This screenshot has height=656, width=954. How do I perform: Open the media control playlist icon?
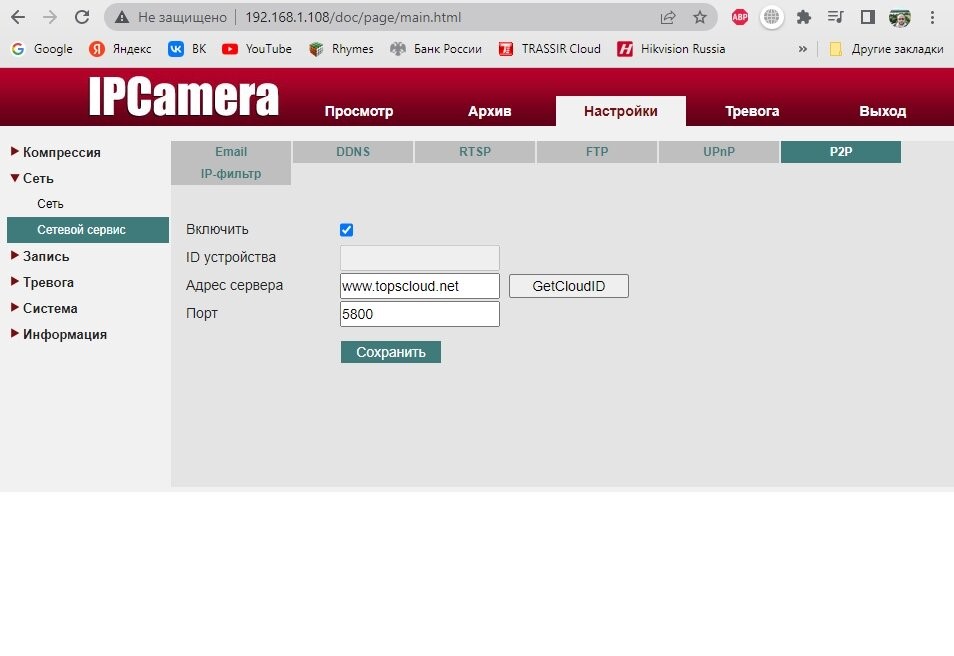(835, 17)
